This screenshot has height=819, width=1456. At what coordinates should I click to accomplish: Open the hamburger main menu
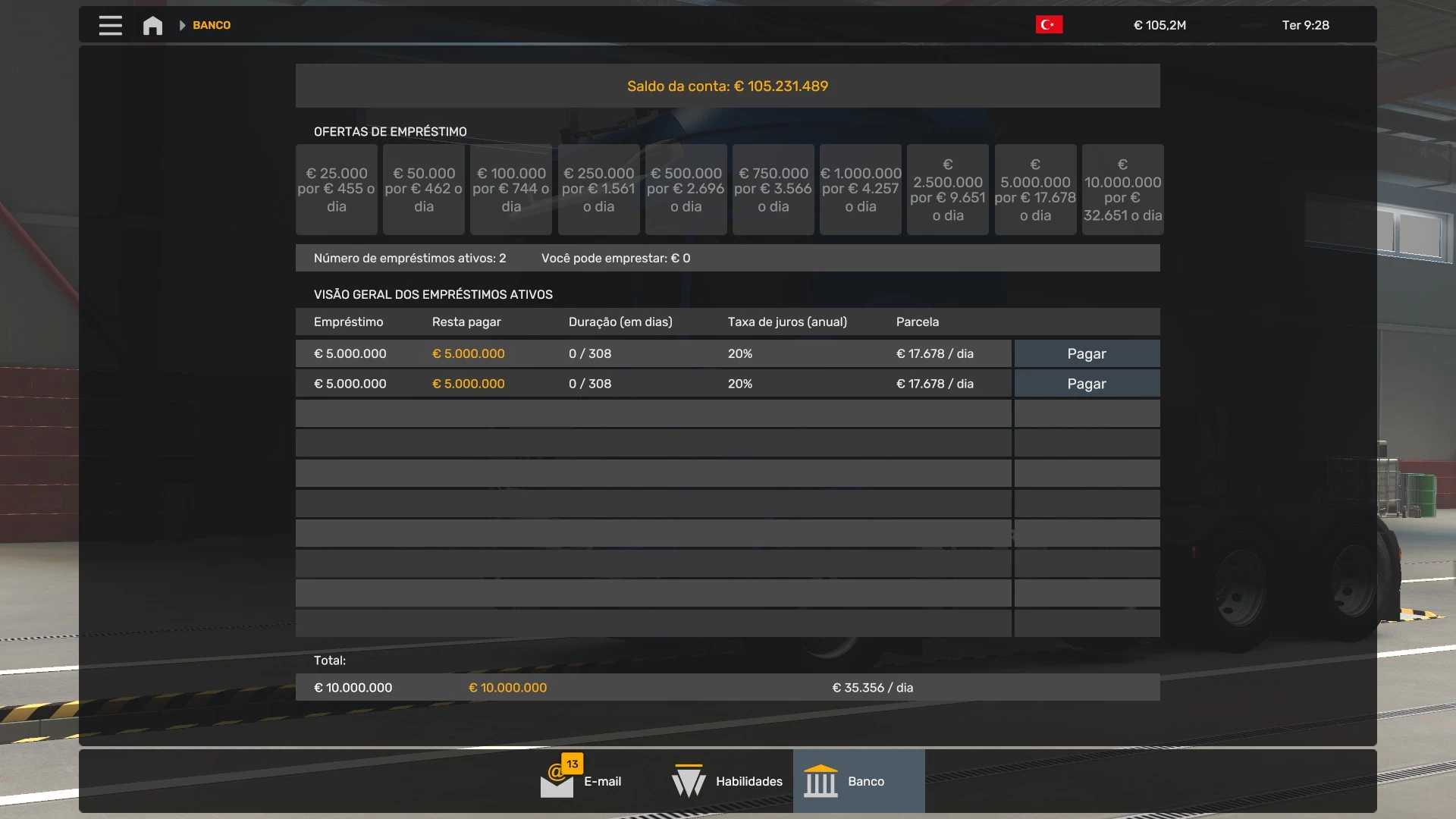point(111,25)
